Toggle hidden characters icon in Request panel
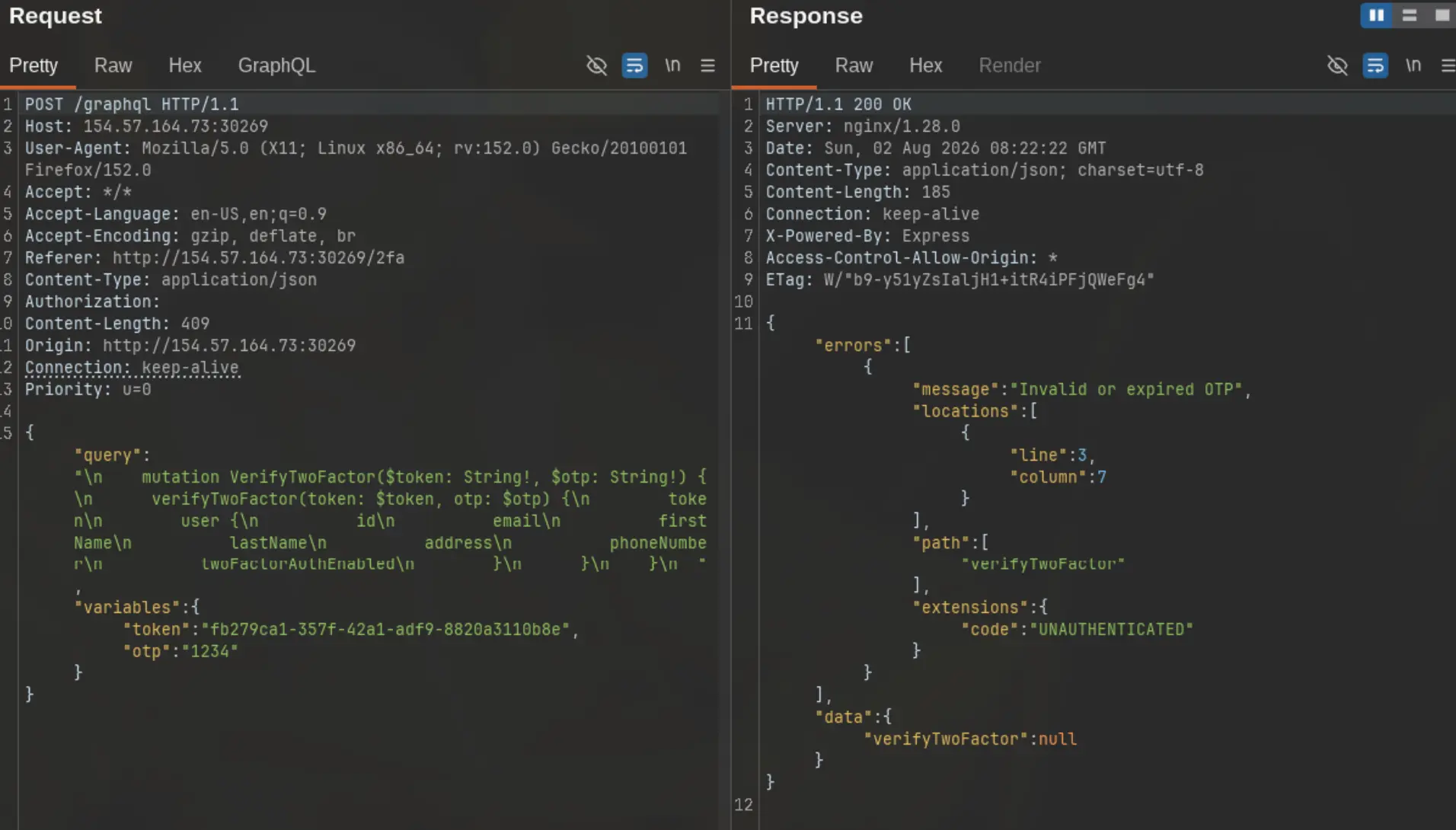This screenshot has width=1456, height=830. 596,65
